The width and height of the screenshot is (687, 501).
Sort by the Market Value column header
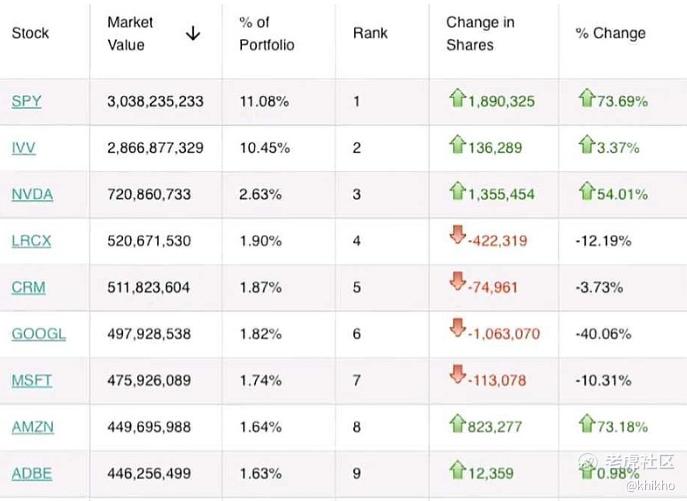130,33
